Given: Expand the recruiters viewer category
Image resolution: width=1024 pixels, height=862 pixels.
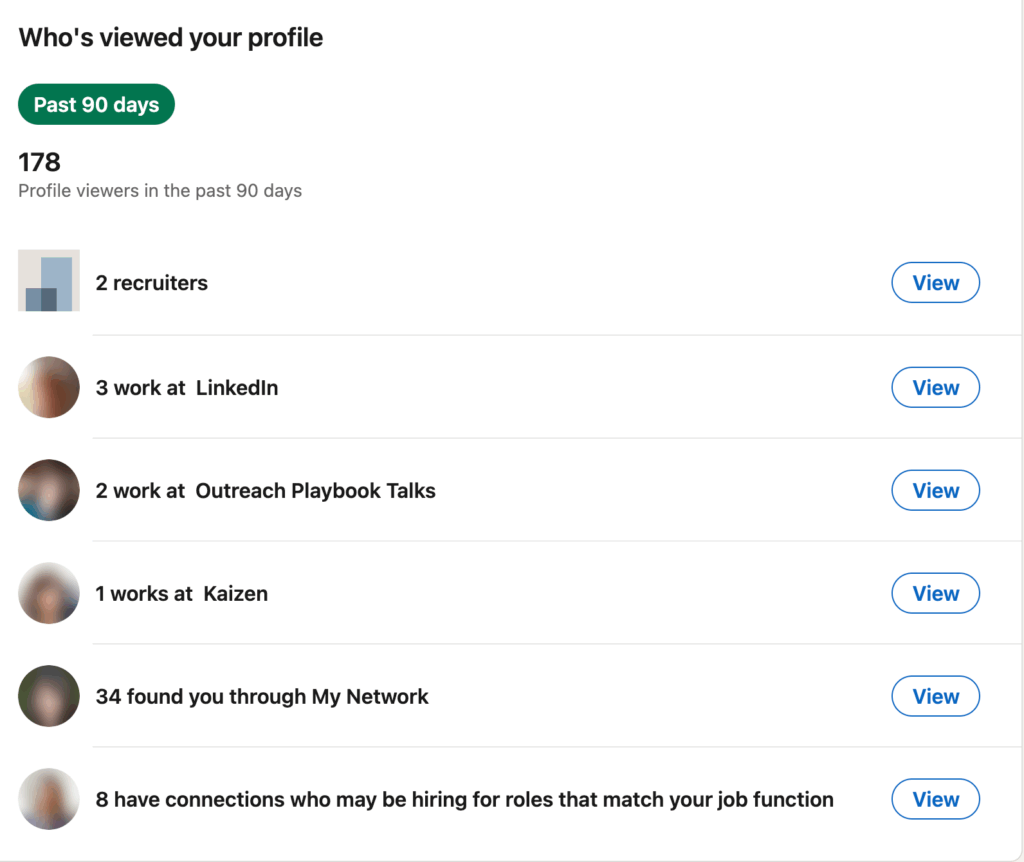Looking at the screenshot, I should (x=935, y=282).
